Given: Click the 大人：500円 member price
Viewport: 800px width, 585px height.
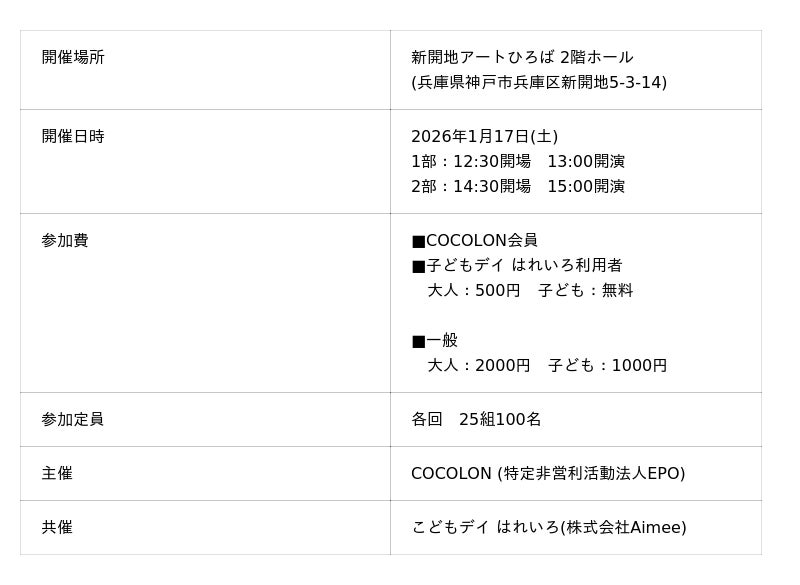Looking at the screenshot, I should coord(474,290).
